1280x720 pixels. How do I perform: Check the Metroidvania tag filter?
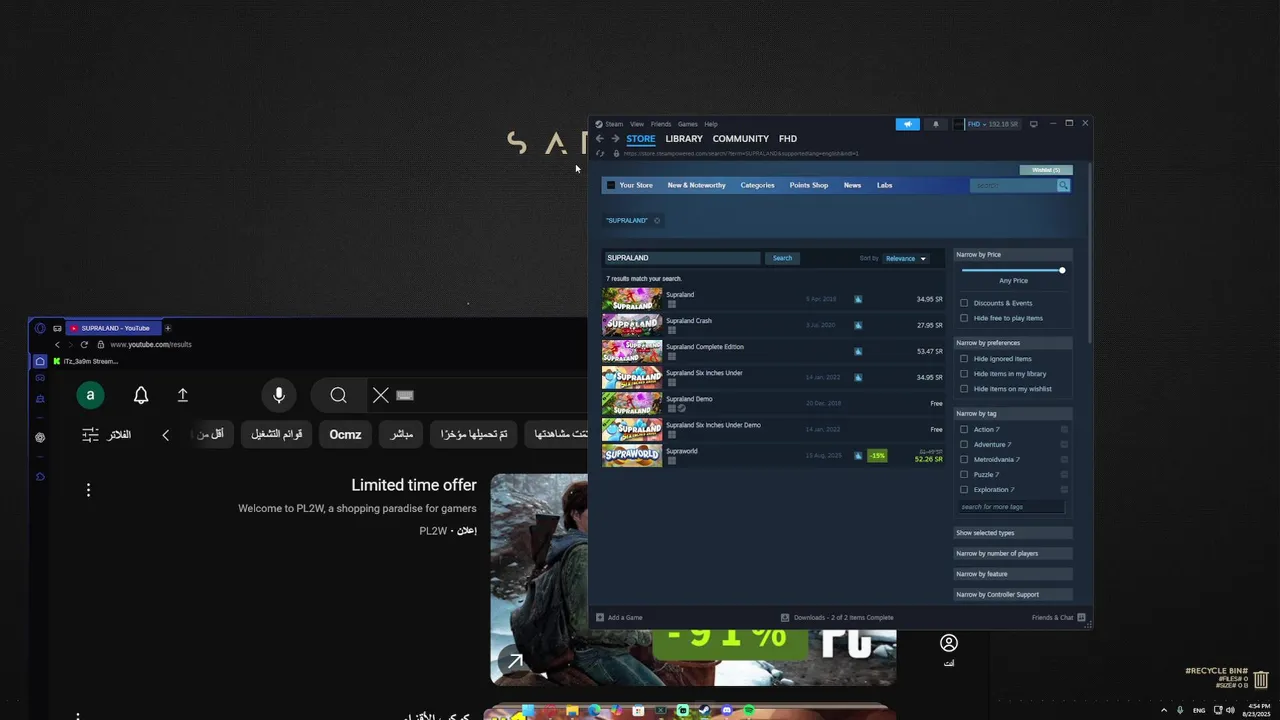pos(964,460)
